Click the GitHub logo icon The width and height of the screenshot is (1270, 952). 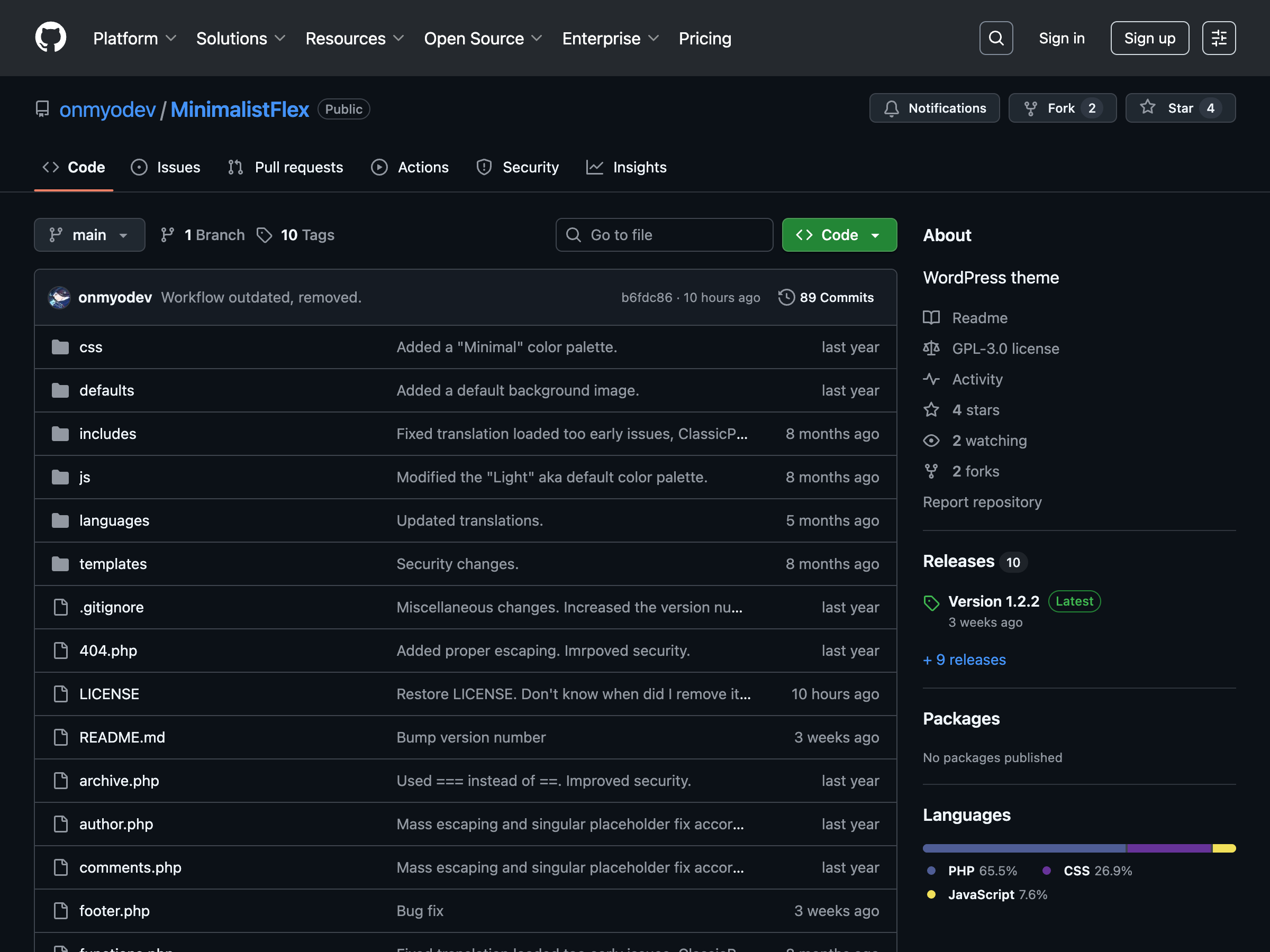click(50, 38)
